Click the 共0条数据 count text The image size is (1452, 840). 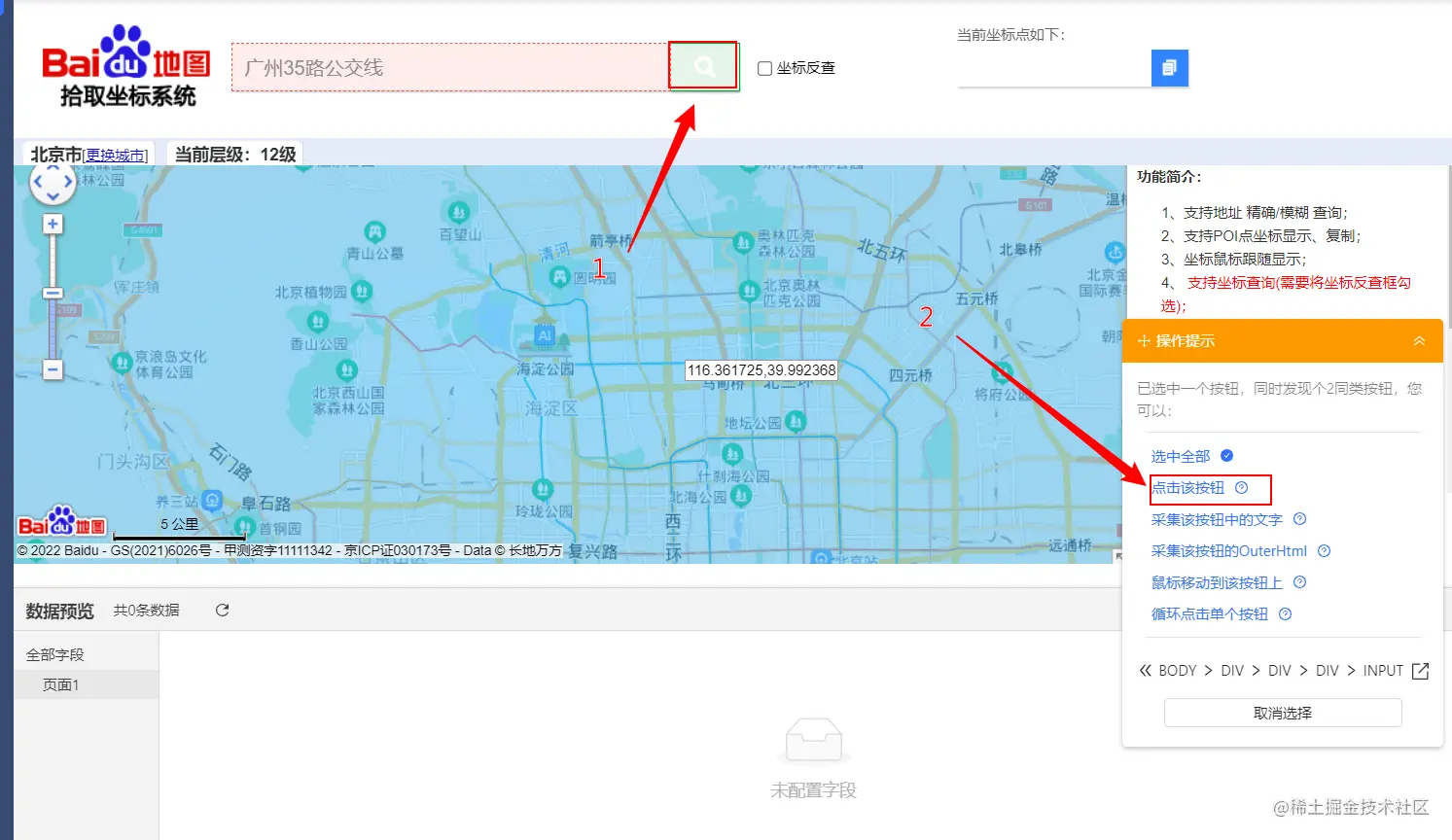tap(146, 610)
